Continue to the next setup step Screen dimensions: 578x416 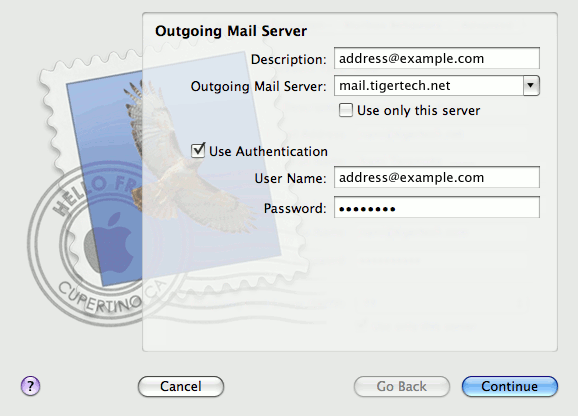point(509,386)
